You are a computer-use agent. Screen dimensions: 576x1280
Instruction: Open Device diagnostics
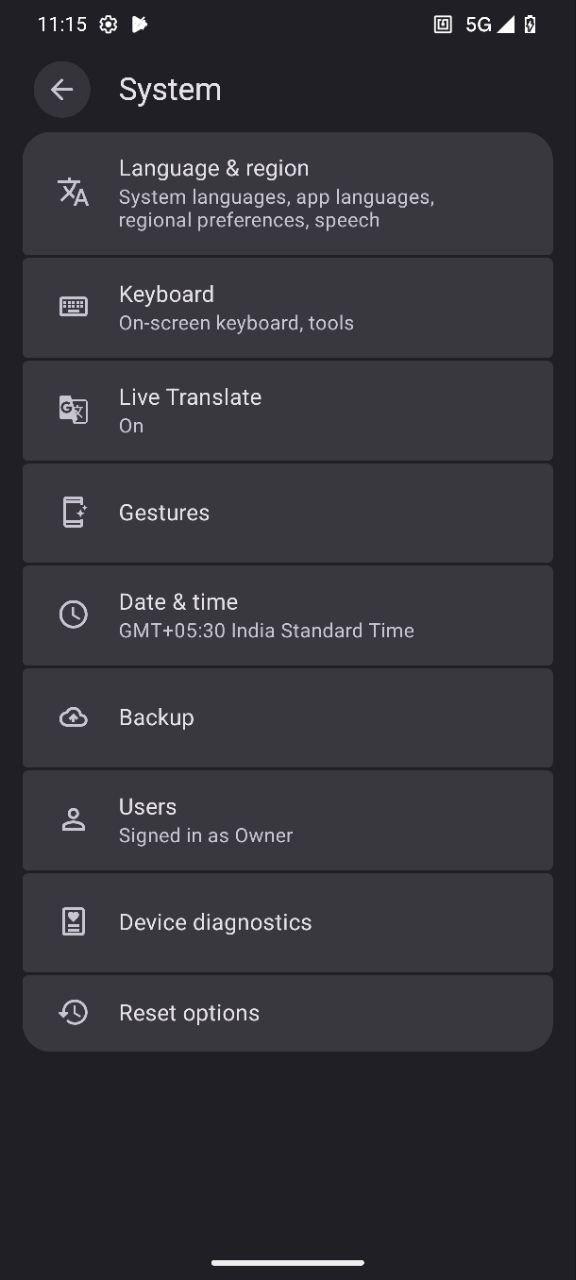pyautogui.click(x=288, y=923)
